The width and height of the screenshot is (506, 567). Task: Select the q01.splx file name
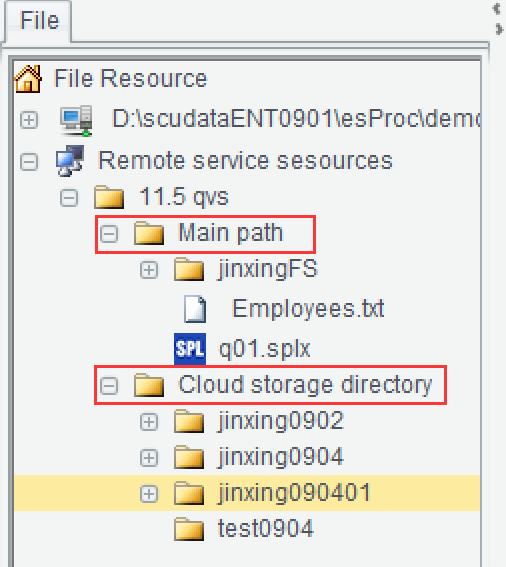[265, 349]
